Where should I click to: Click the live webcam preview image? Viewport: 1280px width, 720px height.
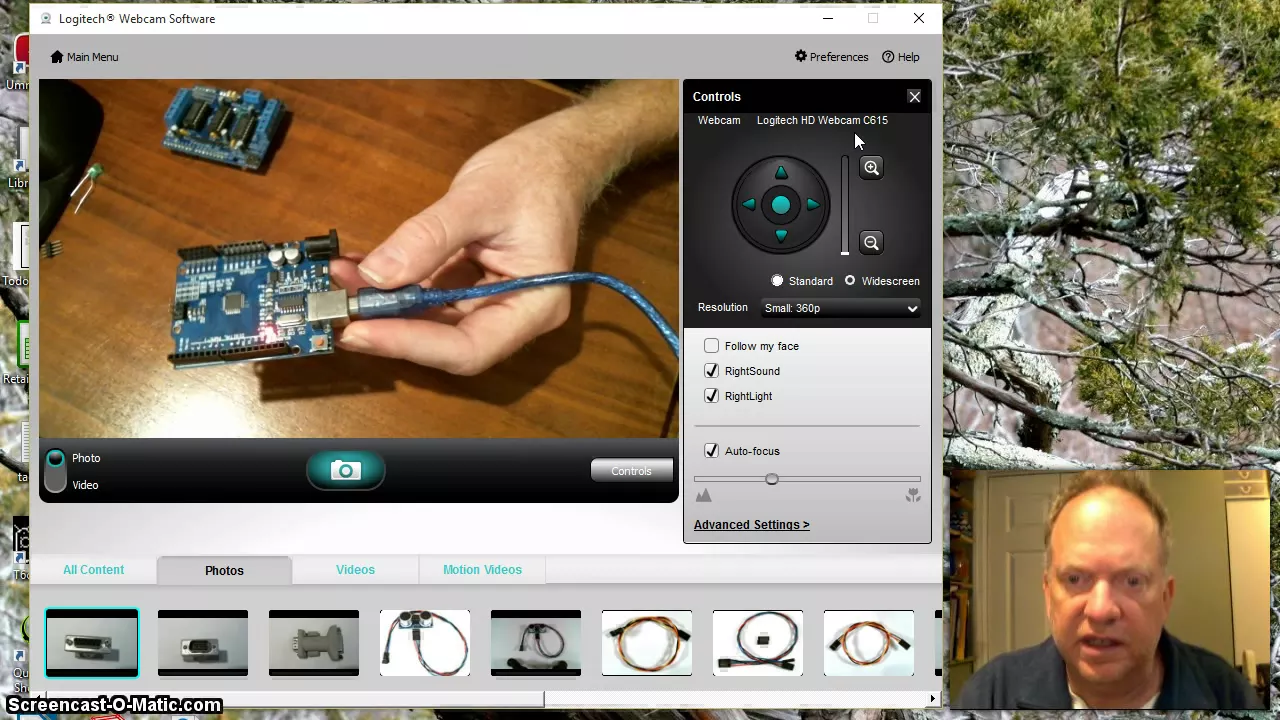(359, 259)
